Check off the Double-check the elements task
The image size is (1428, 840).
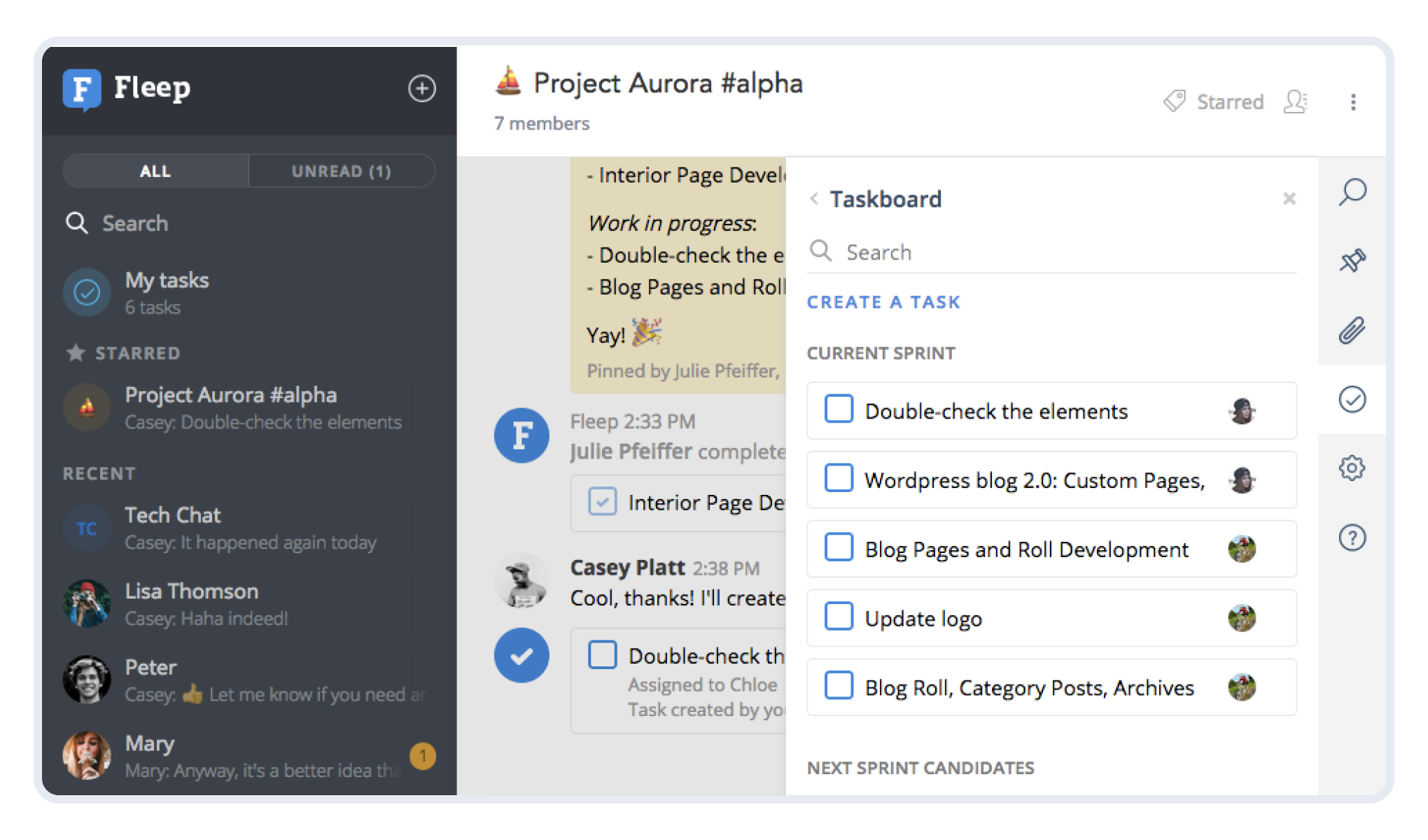[839, 409]
